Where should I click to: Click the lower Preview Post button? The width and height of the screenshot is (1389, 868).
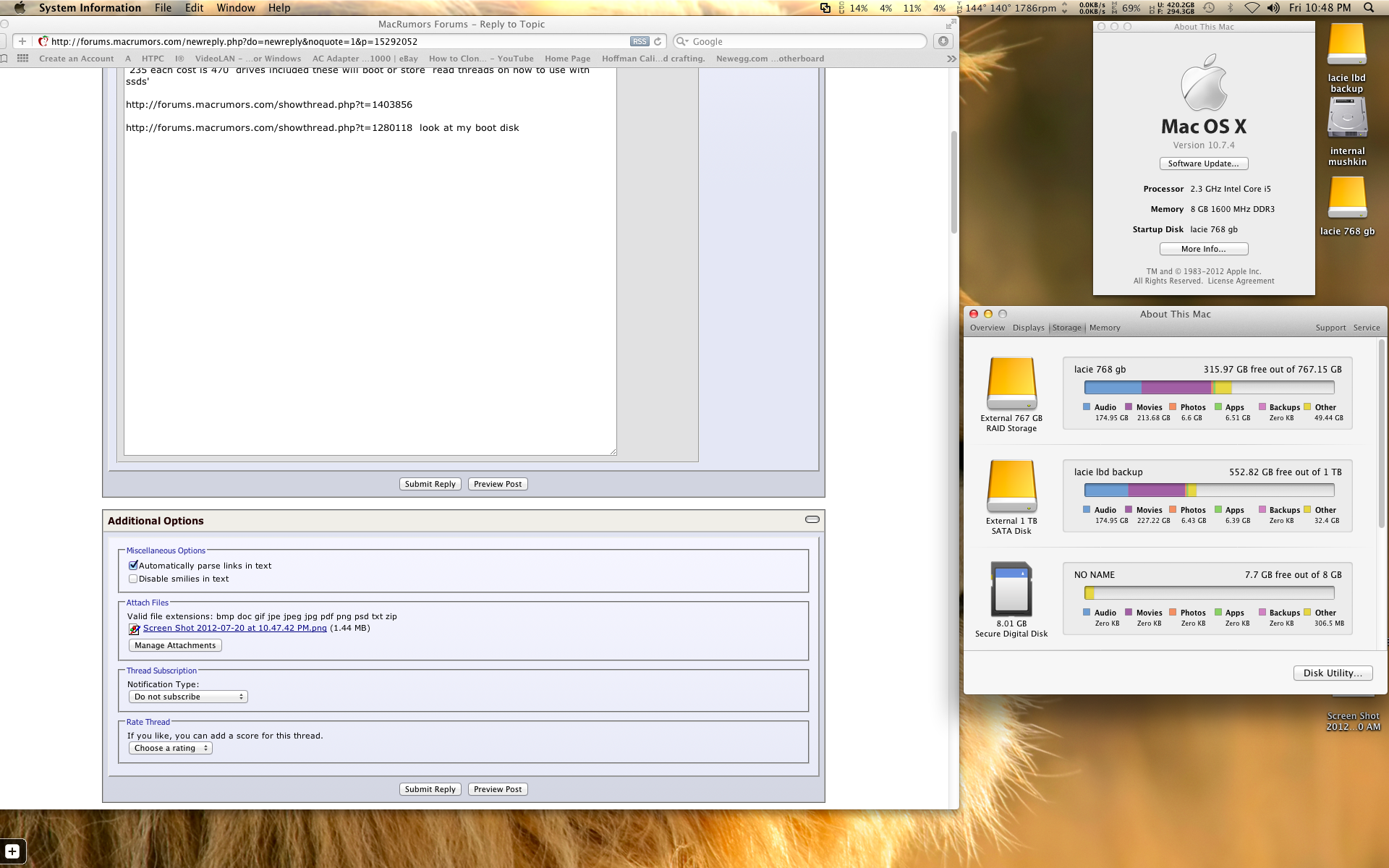(x=498, y=789)
